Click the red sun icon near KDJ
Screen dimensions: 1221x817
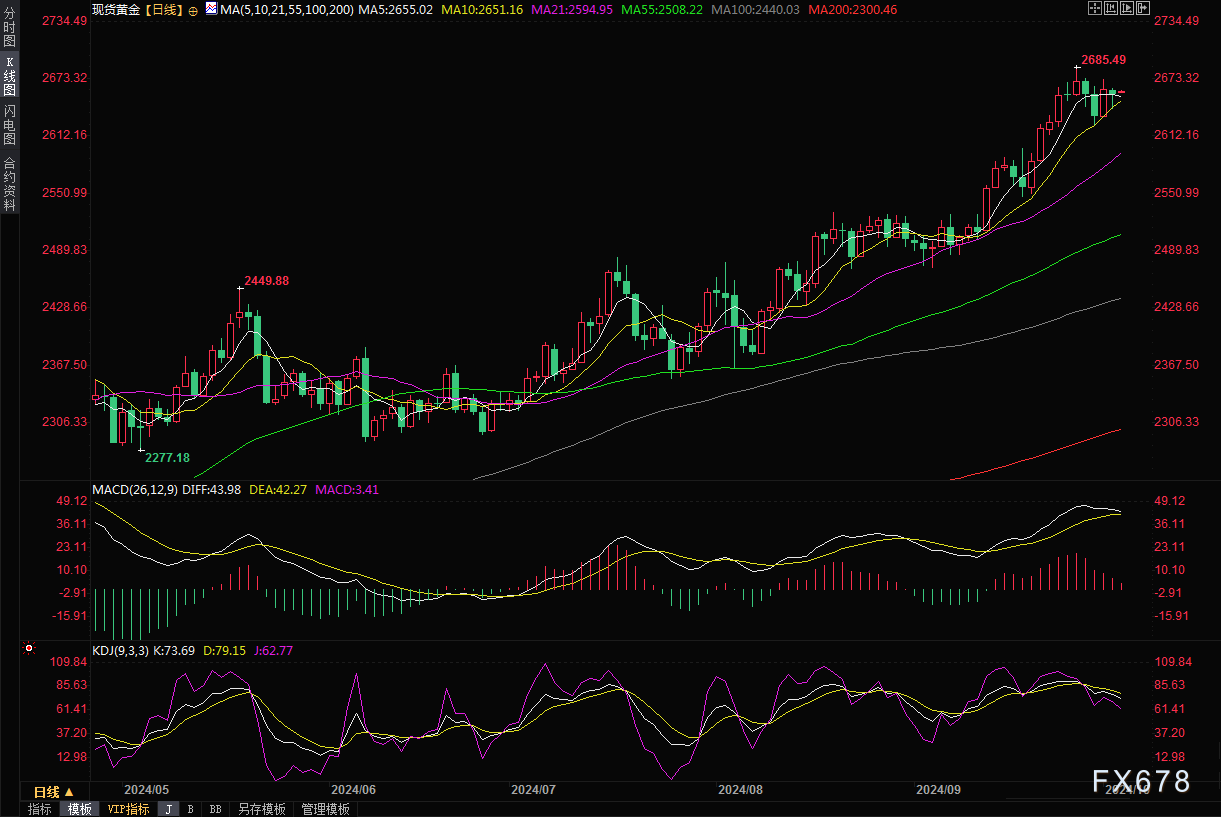27,650
